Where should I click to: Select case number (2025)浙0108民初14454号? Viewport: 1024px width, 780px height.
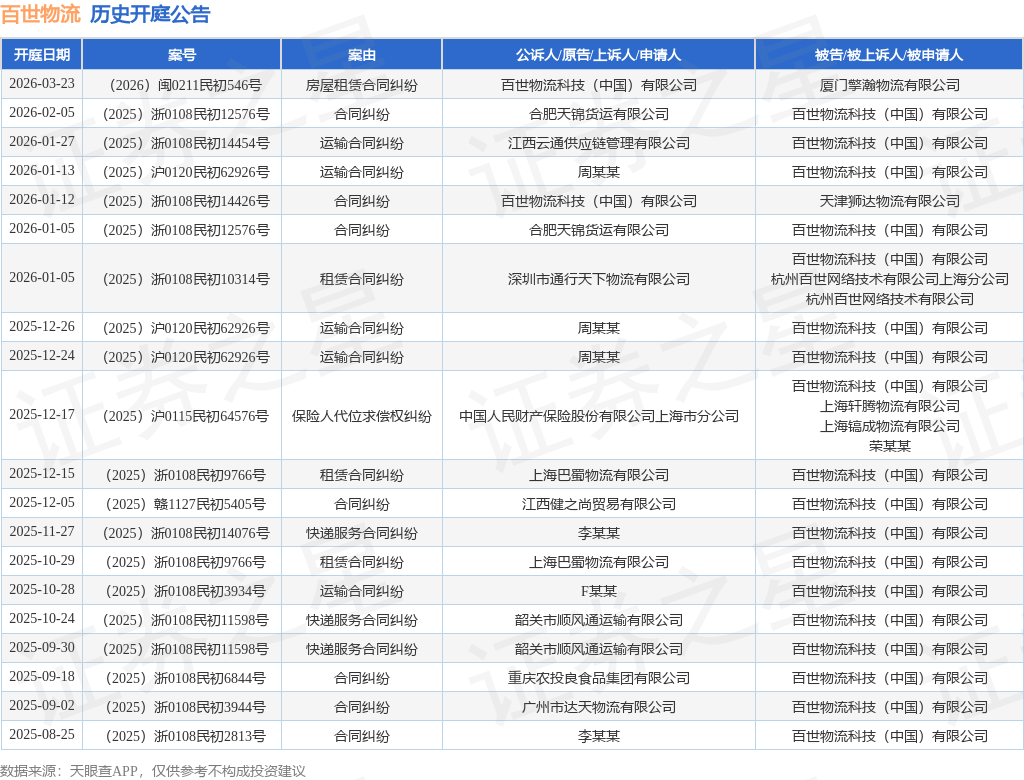185,143
